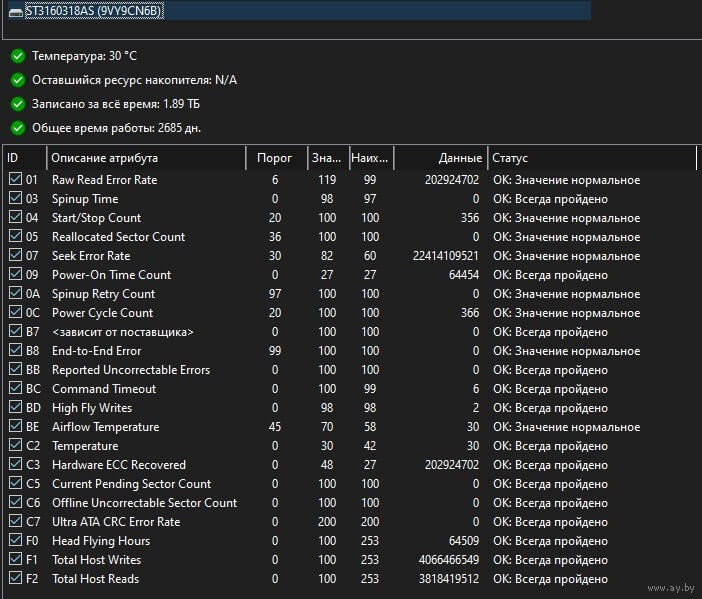Click the green check icon for Общее время работы

coord(18,128)
